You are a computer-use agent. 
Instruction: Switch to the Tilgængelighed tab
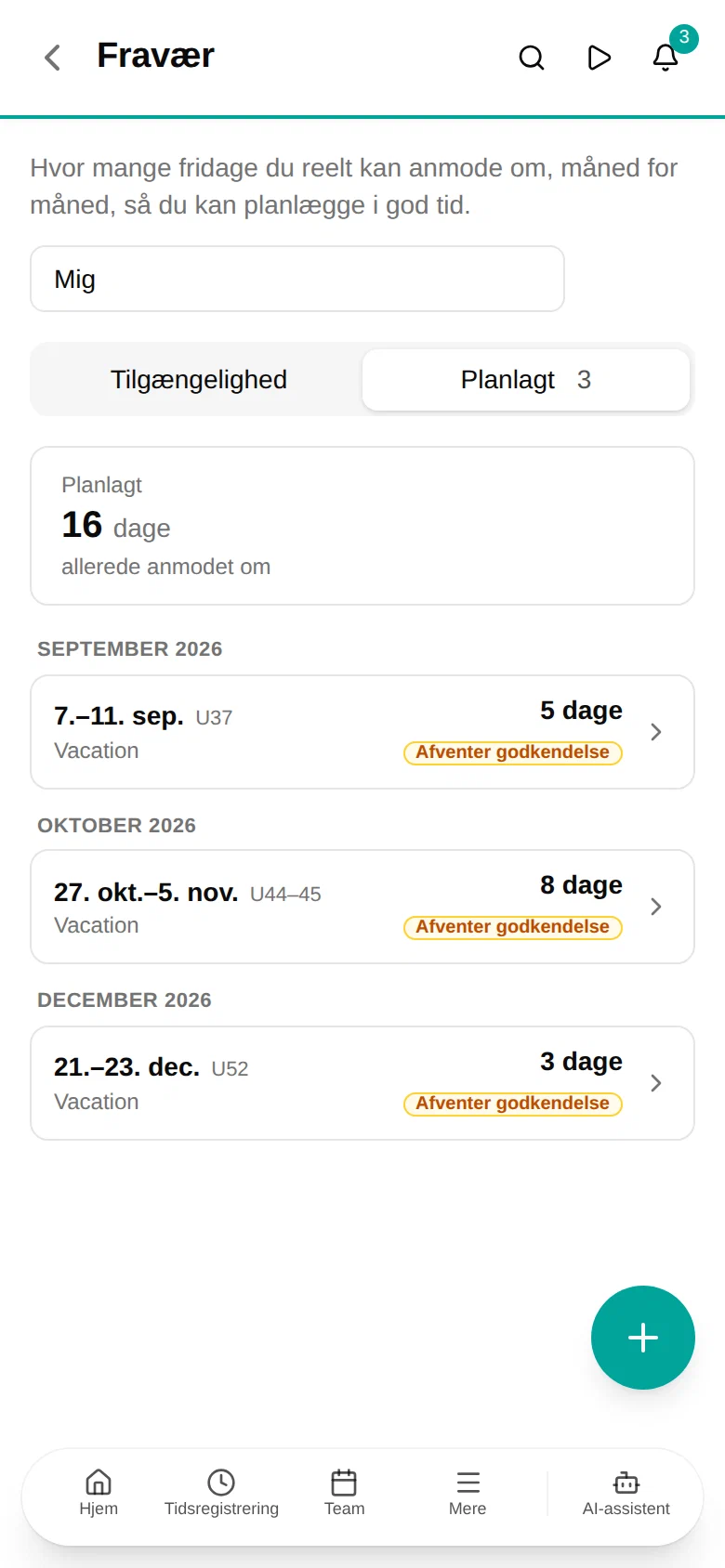(199, 379)
